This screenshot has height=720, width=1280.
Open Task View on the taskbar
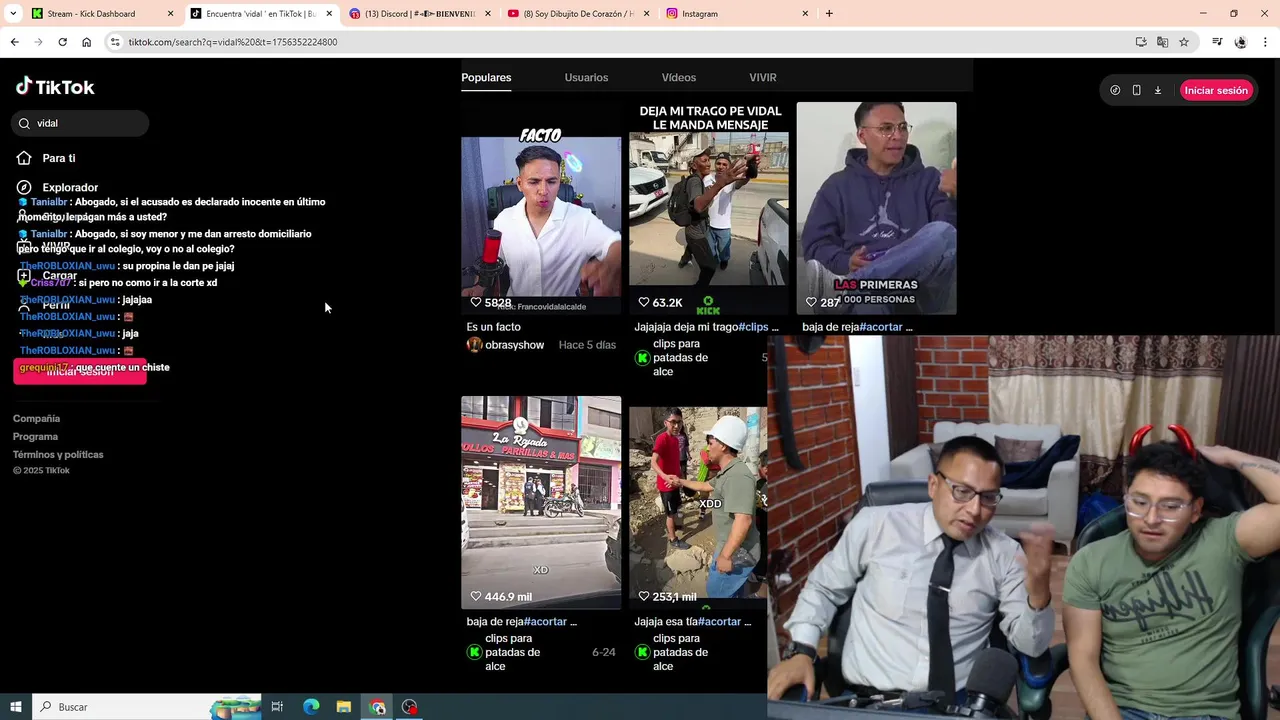click(x=277, y=707)
